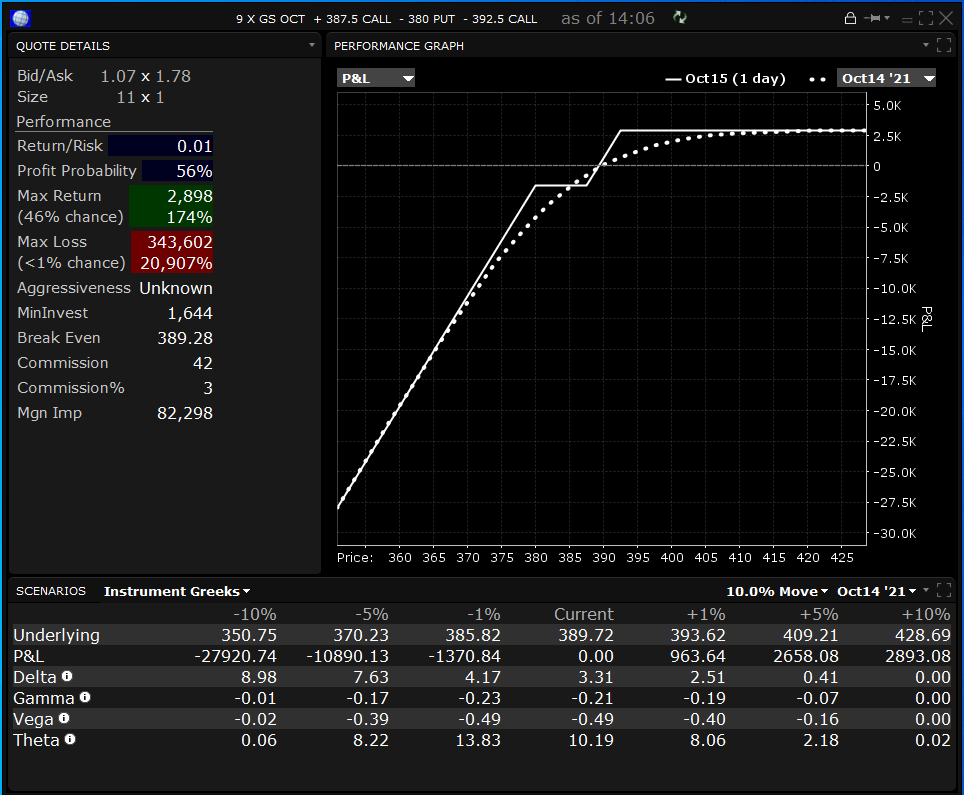Click the current Delta value 3.31
Screen dimensions: 964x795
point(596,677)
